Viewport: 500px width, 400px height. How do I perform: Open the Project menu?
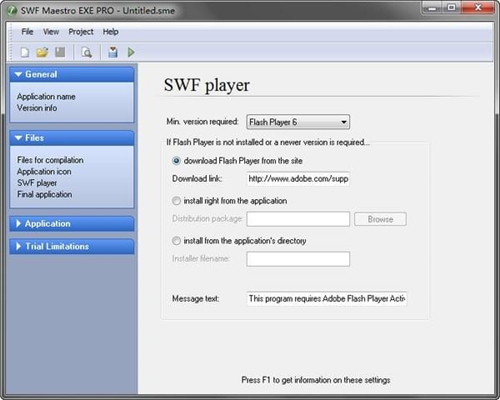(x=81, y=32)
